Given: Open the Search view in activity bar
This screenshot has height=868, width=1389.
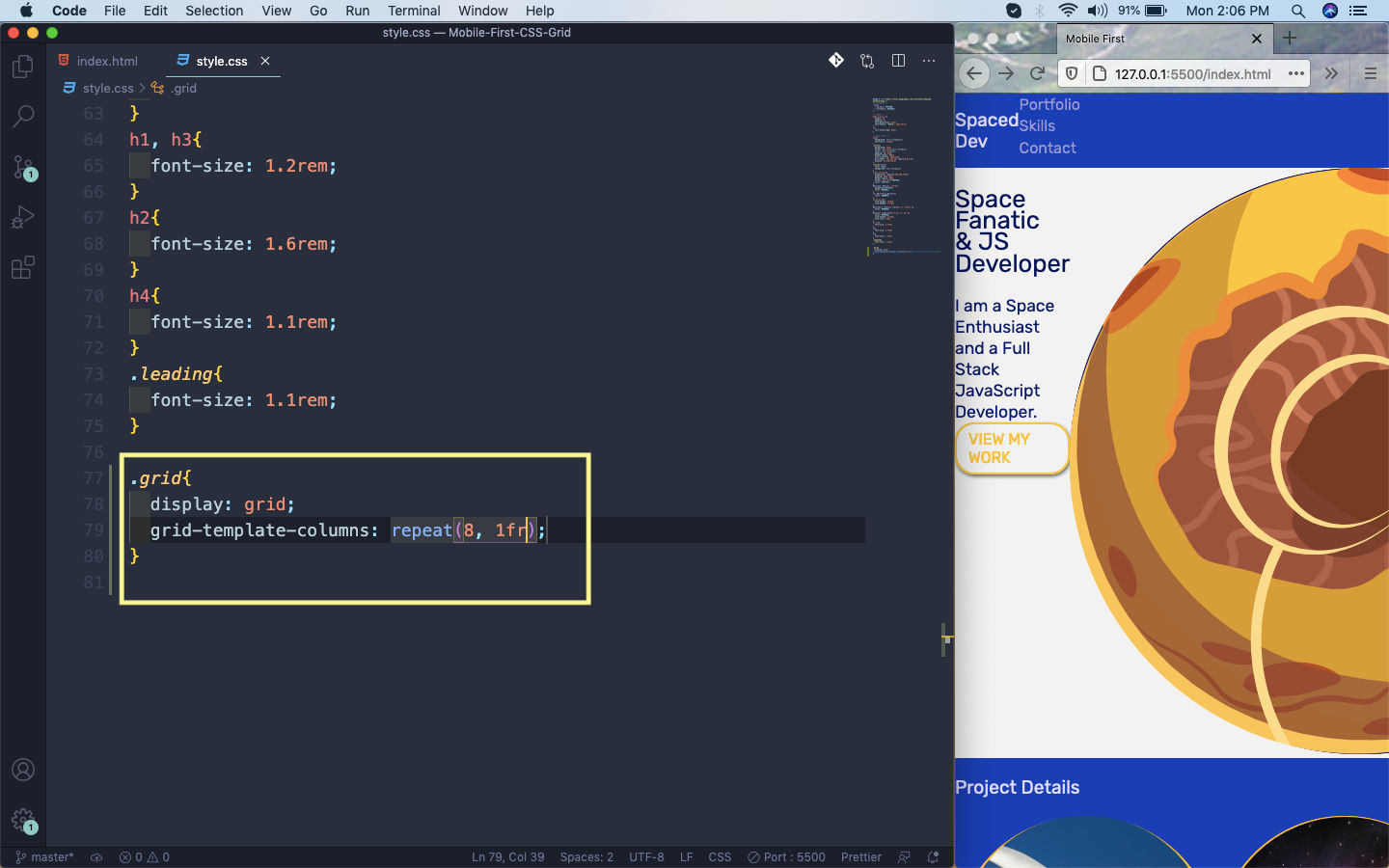Looking at the screenshot, I should pos(23,117).
